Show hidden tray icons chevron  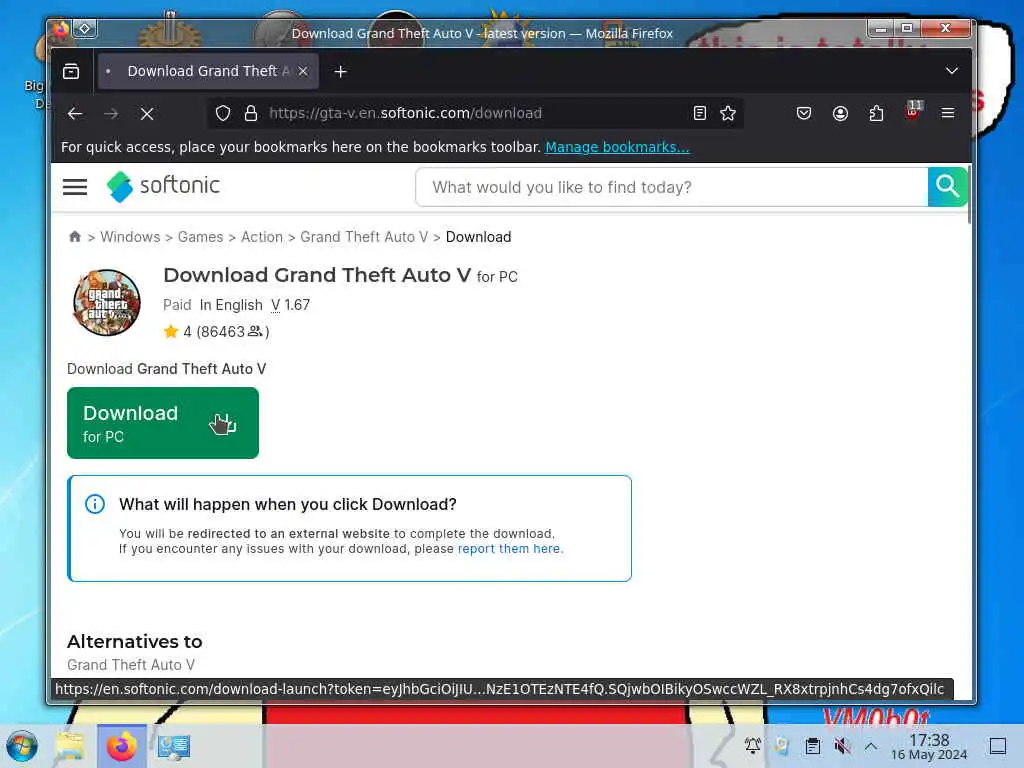pyautogui.click(x=871, y=746)
